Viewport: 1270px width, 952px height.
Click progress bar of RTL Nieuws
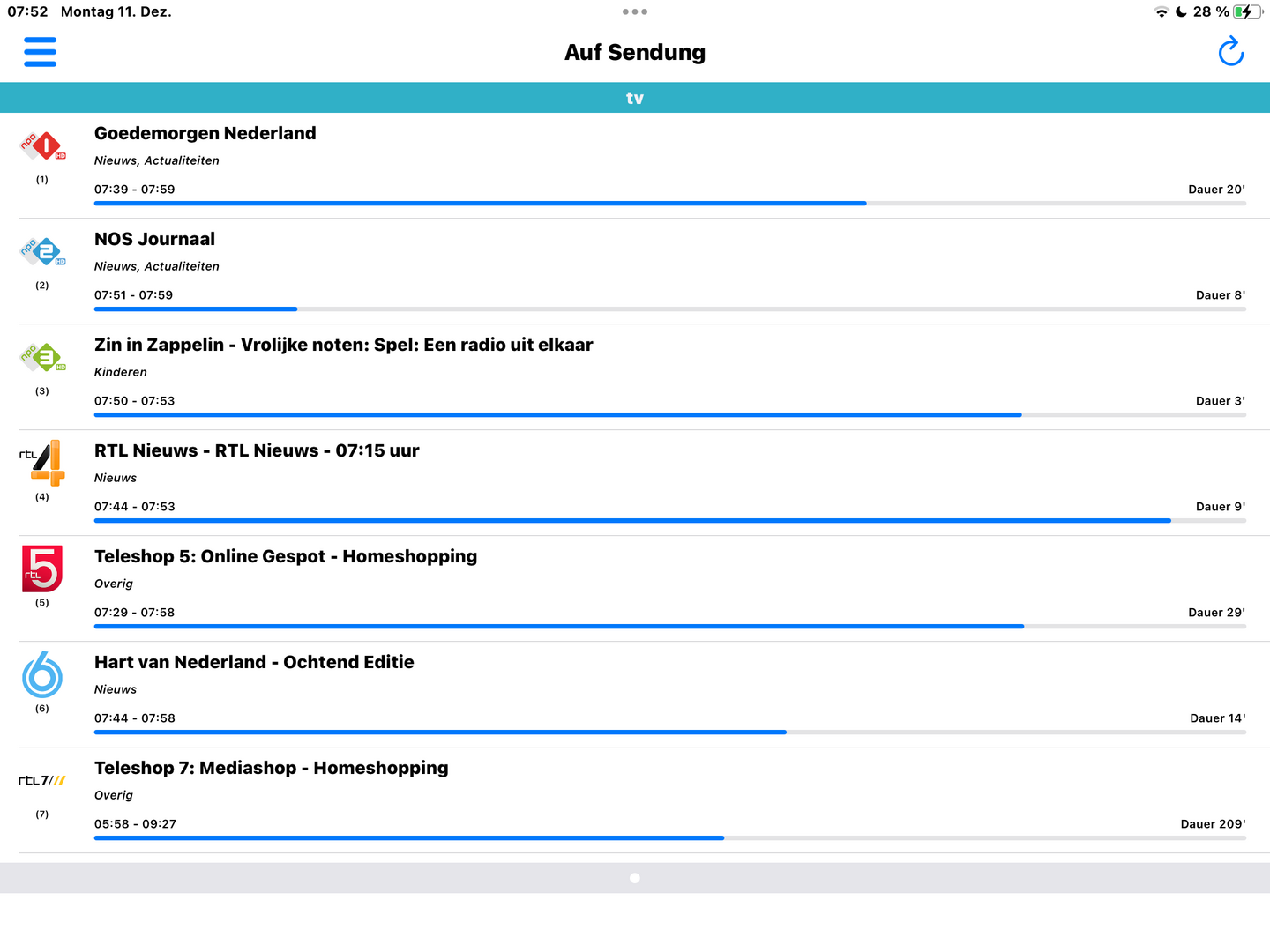pyautogui.click(x=670, y=521)
